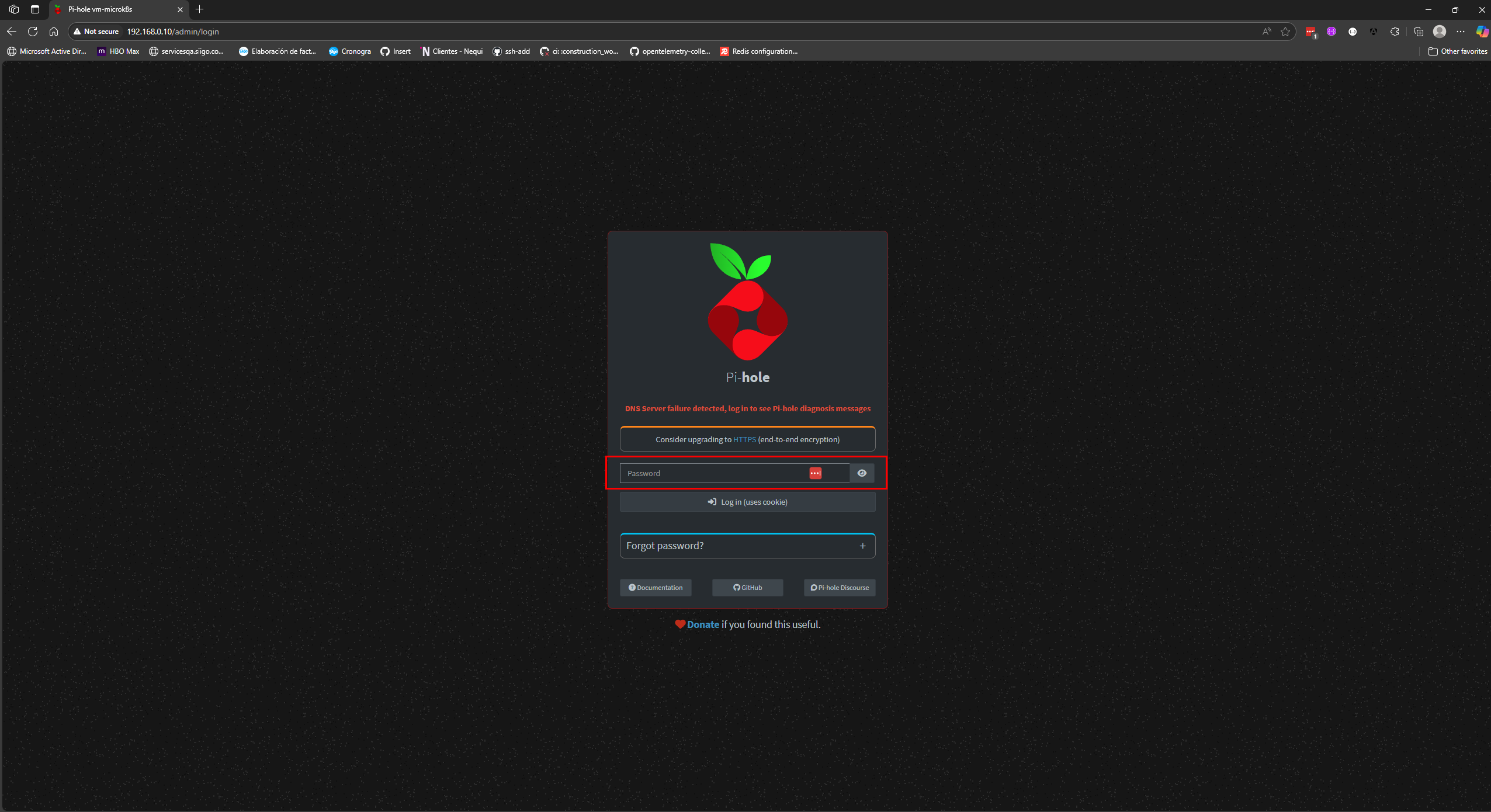Open the white braces extension icon
The image size is (1491, 812).
pos(1353,32)
